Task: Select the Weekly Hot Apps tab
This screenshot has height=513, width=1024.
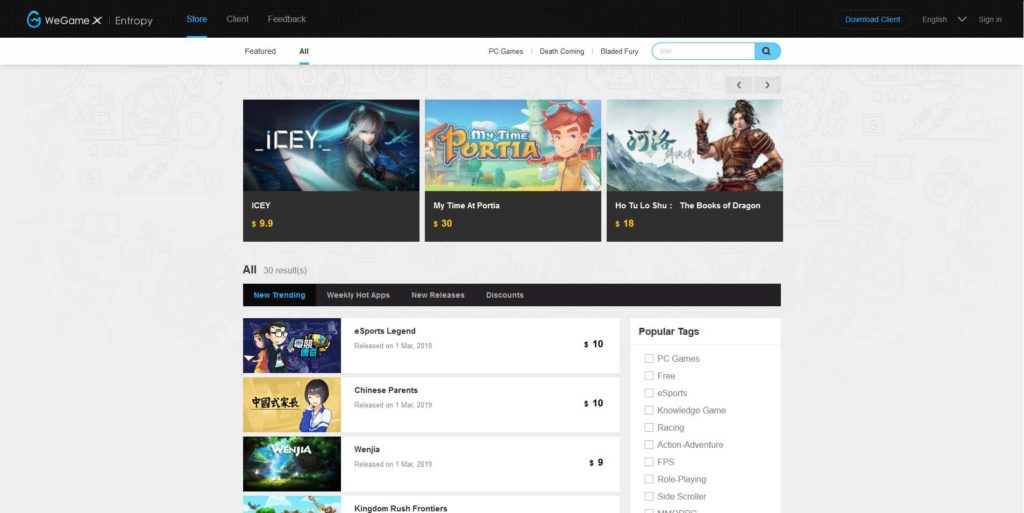Action: click(x=358, y=295)
